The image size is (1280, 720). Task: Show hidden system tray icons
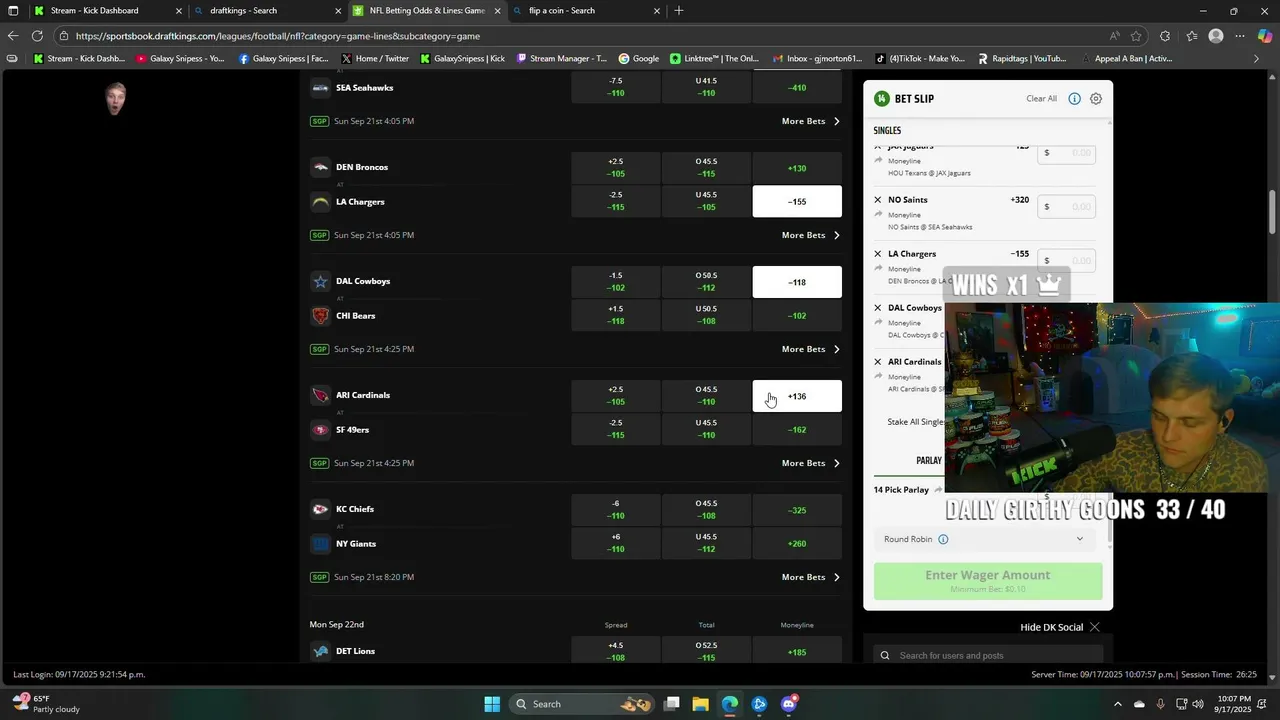tap(1118, 704)
